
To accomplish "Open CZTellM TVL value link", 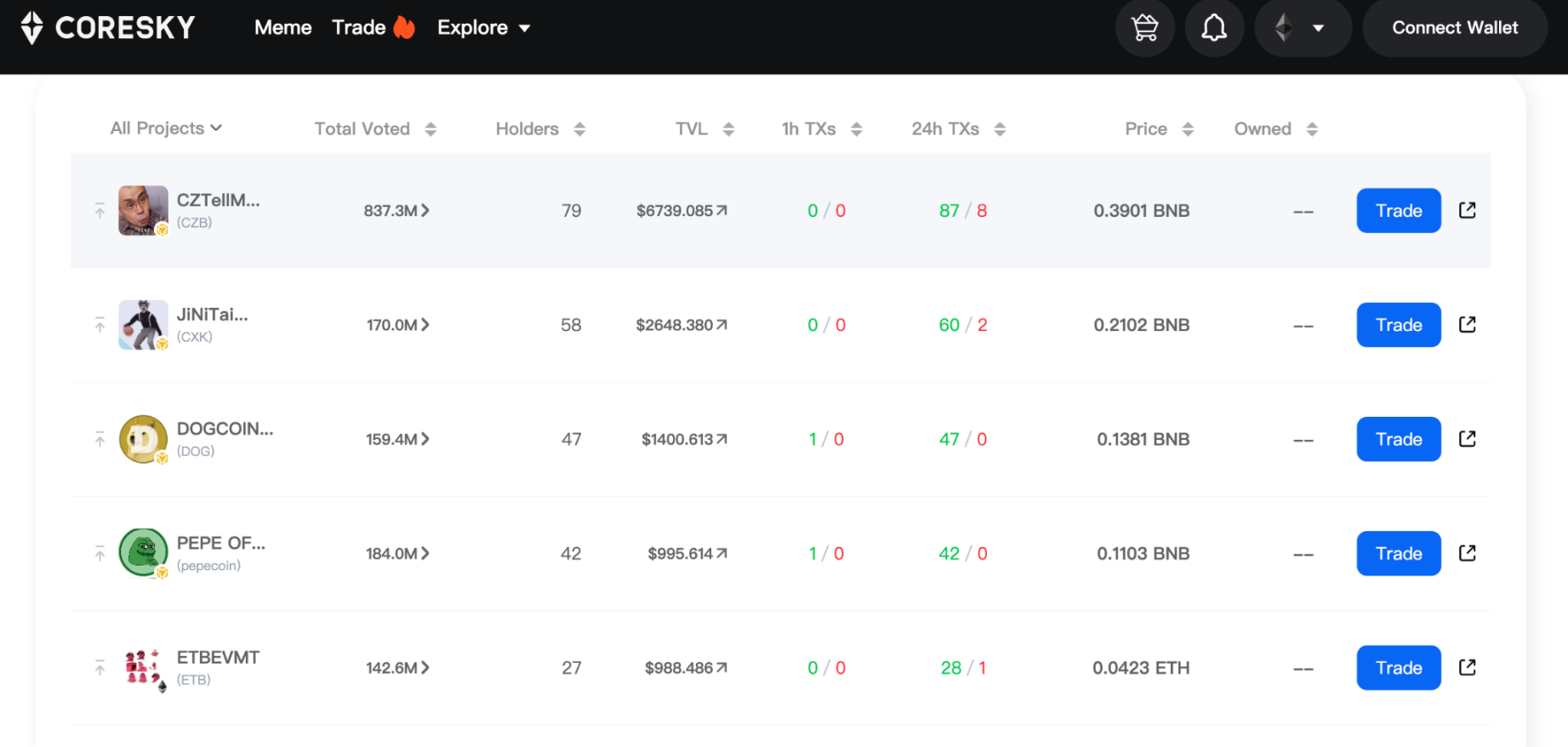I will point(681,211).
